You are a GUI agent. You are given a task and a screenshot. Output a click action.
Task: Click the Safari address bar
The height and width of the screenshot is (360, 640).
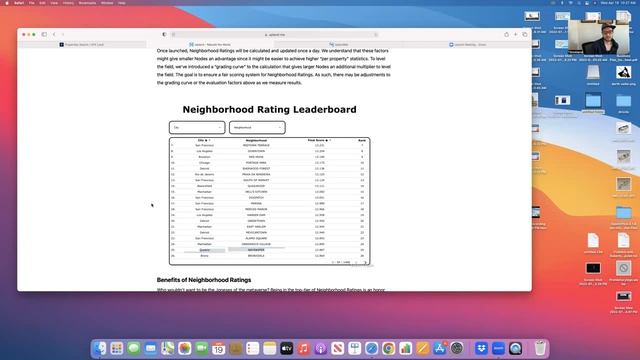[x=275, y=35]
